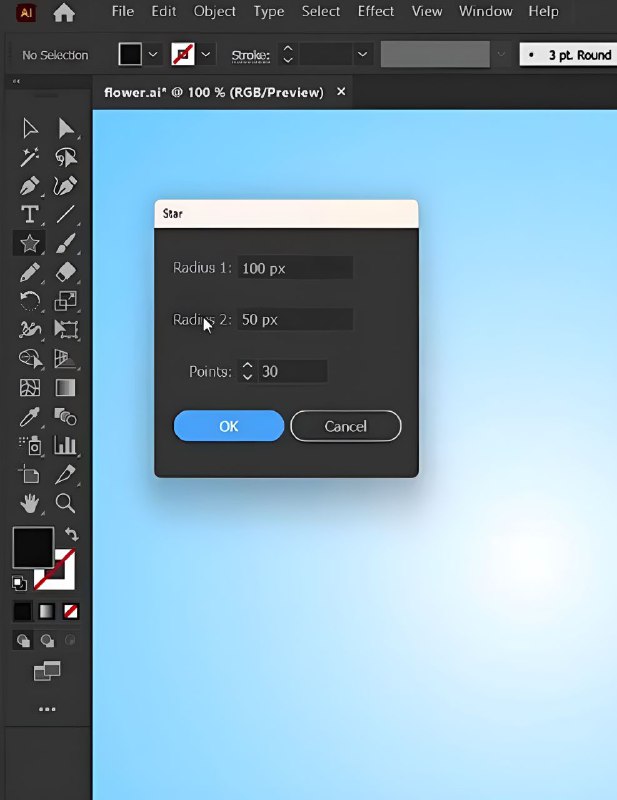617x800 pixels.
Task: Expand the stroke color dropdown
Action: pyautogui.click(x=207, y=55)
